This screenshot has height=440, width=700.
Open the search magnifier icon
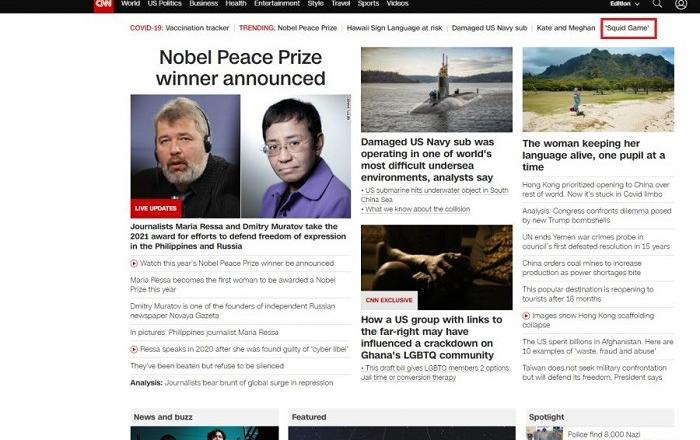point(657,4)
